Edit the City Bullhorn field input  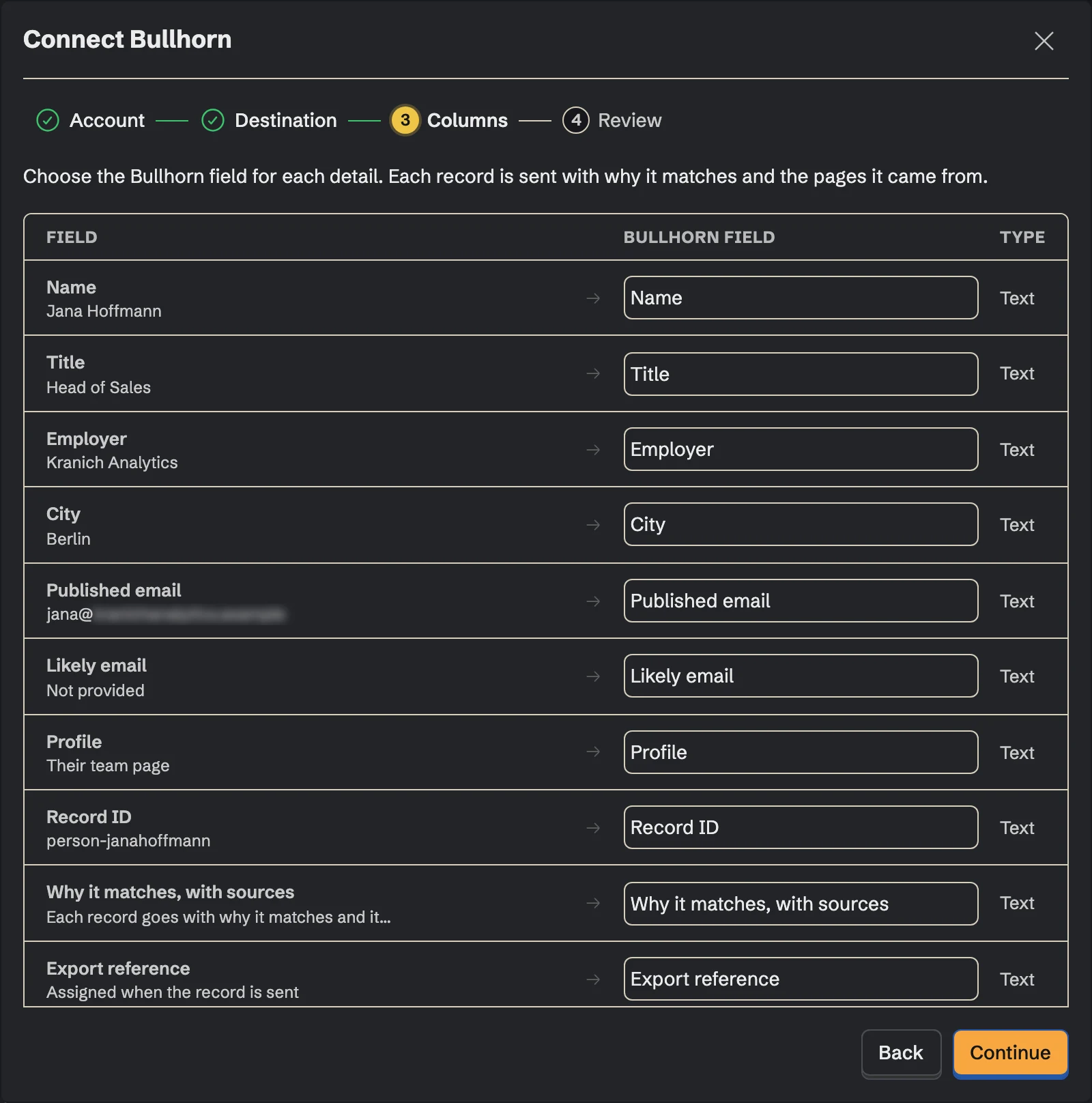[801, 524]
